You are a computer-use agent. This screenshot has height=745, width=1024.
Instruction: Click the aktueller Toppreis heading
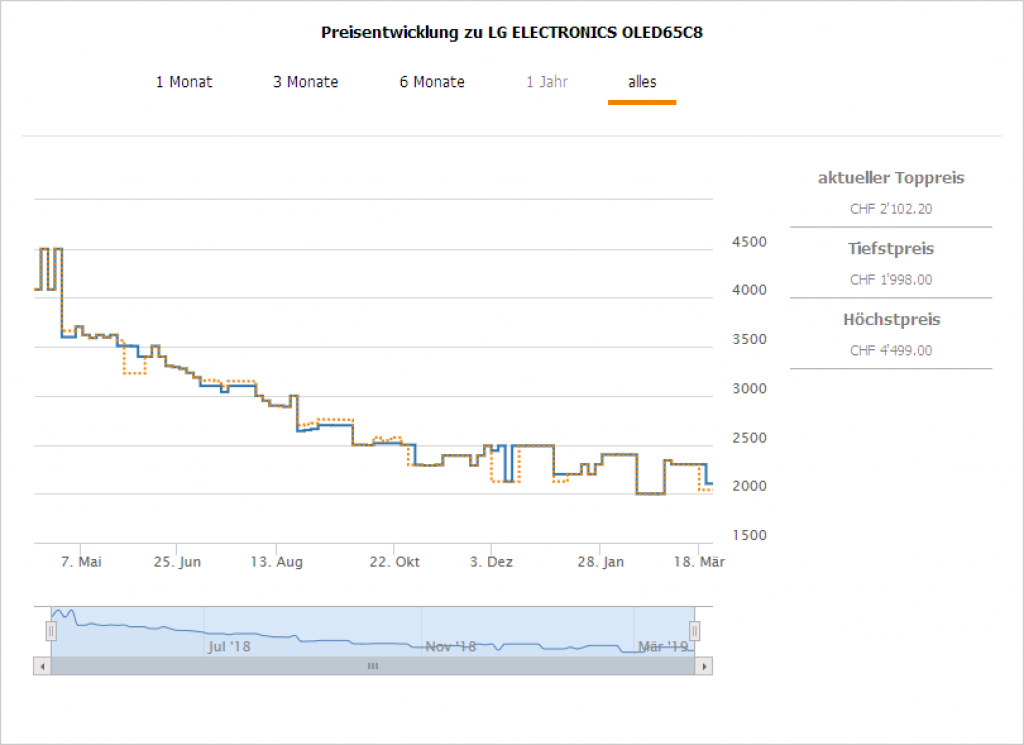[x=891, y=178]
